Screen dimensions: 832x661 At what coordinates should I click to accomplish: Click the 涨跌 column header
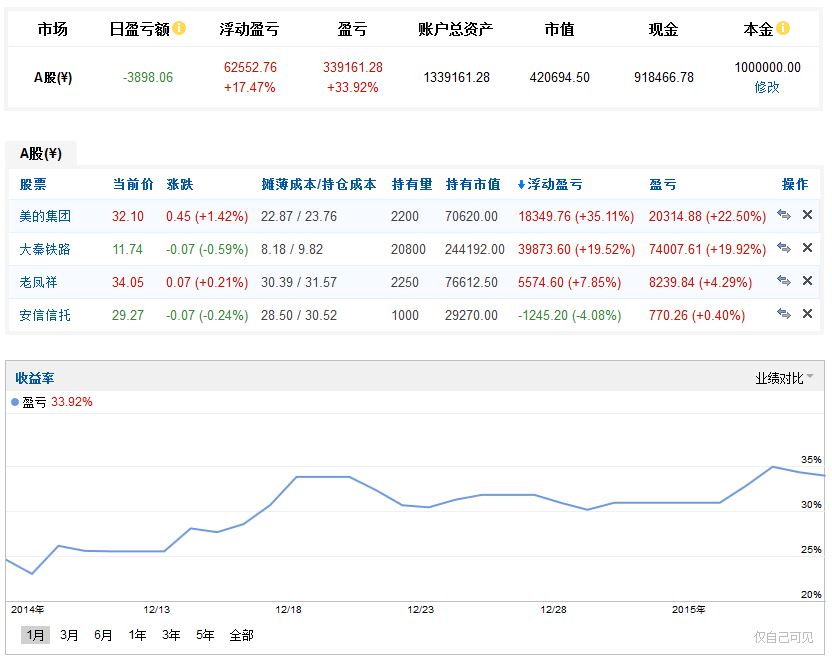coord(180,184)
